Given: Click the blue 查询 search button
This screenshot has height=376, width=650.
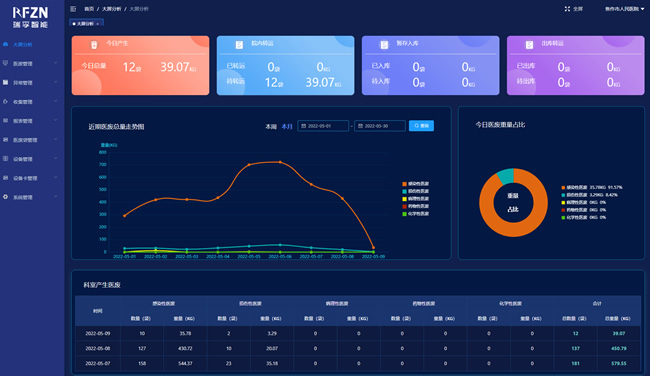Looking at the screenshot, I should pyautogui.click(x=421, y=126).
